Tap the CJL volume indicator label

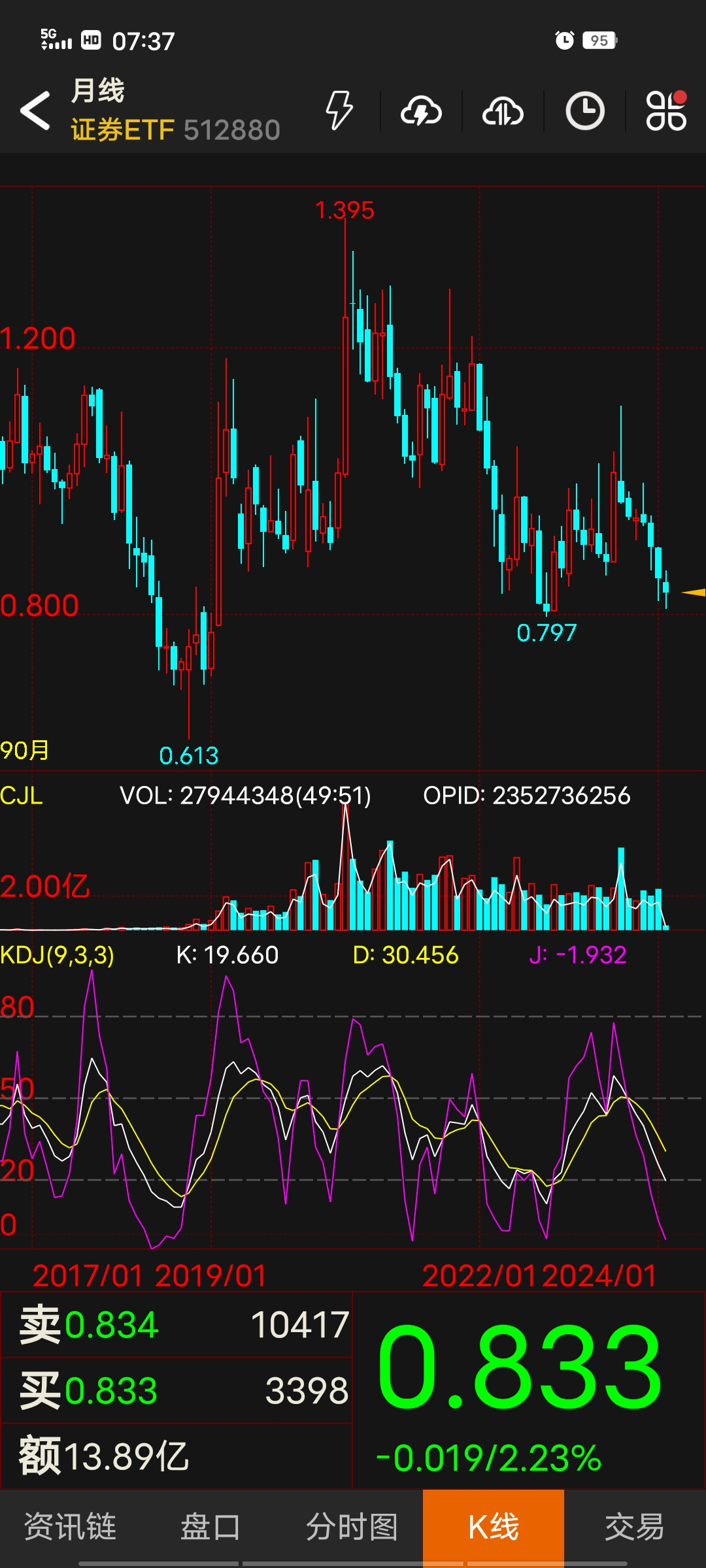(x=22, y=795)
